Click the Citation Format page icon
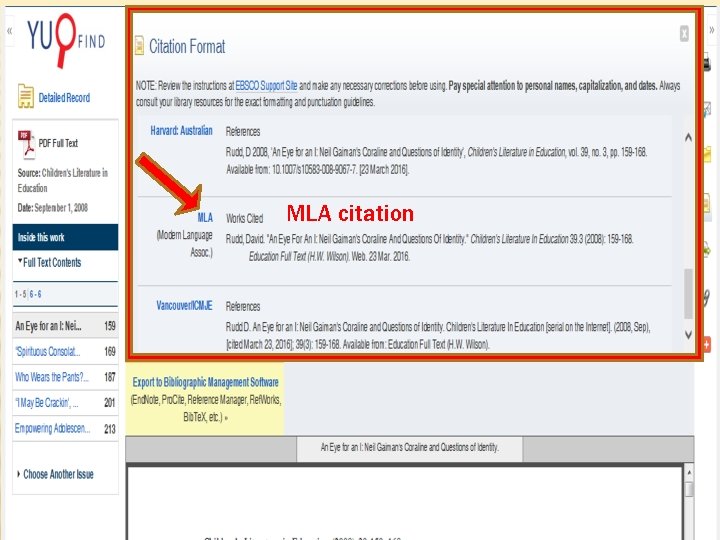The width and height of the screenshot is (720, 540). point(139,46)
